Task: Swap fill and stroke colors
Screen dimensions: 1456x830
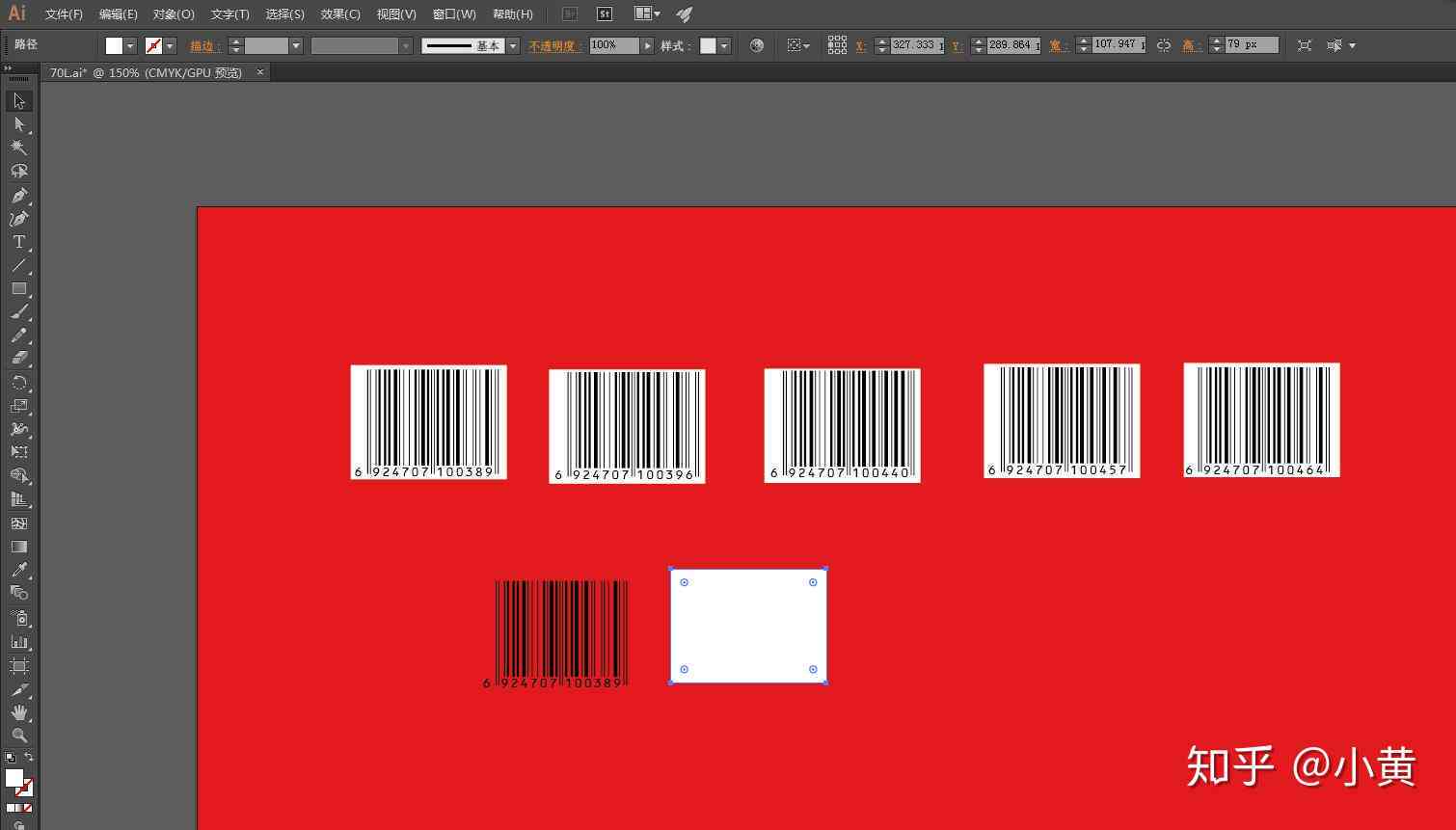Action: click(29, 758)
